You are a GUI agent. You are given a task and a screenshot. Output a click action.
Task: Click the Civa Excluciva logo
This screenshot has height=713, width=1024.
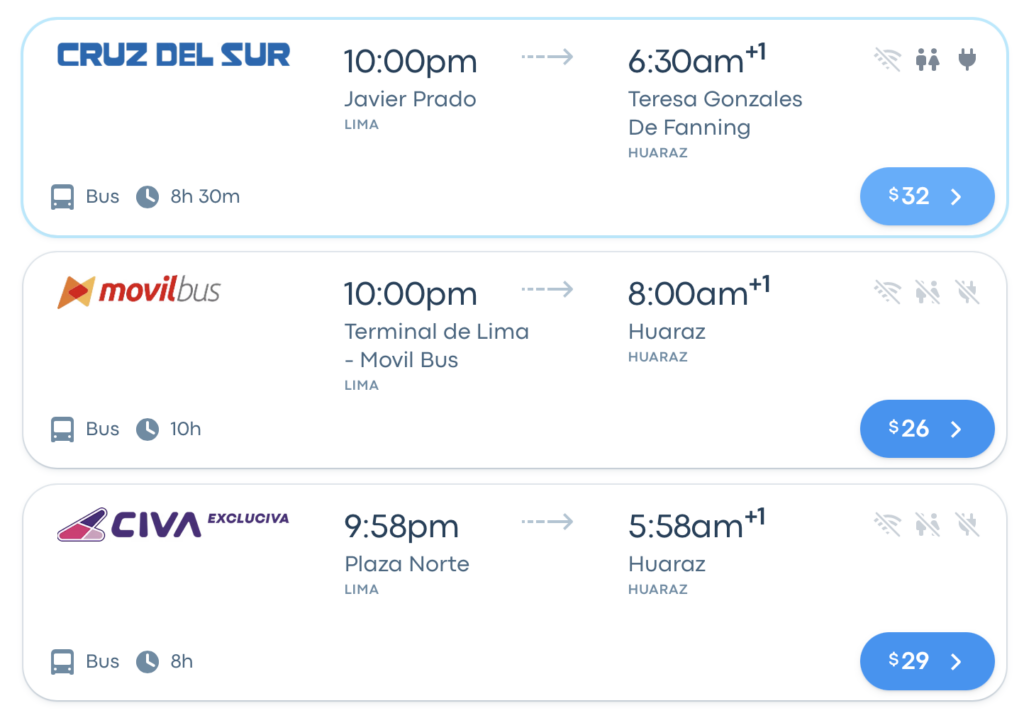coord(173,524)
